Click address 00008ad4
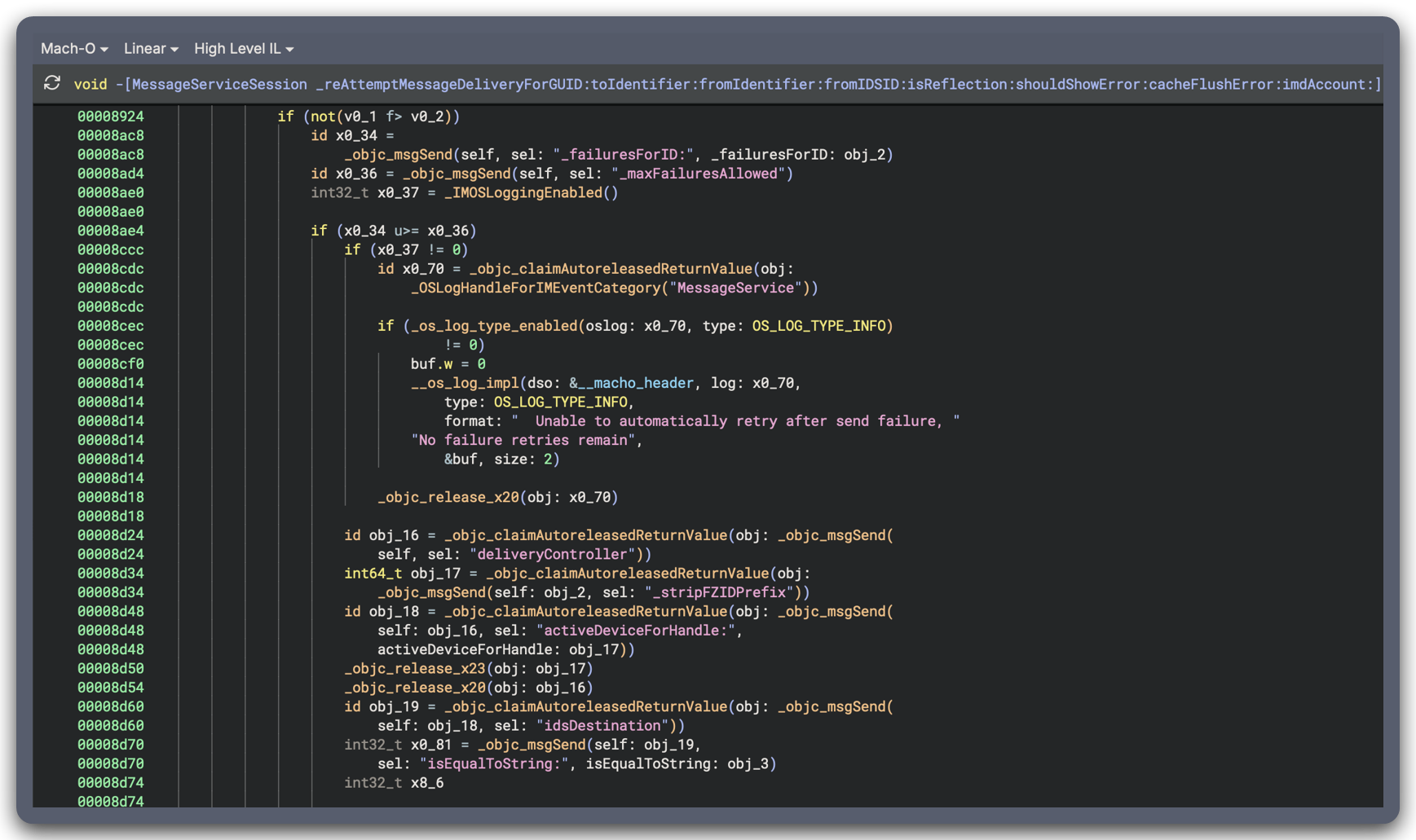1416x840 pixels. 111,174
